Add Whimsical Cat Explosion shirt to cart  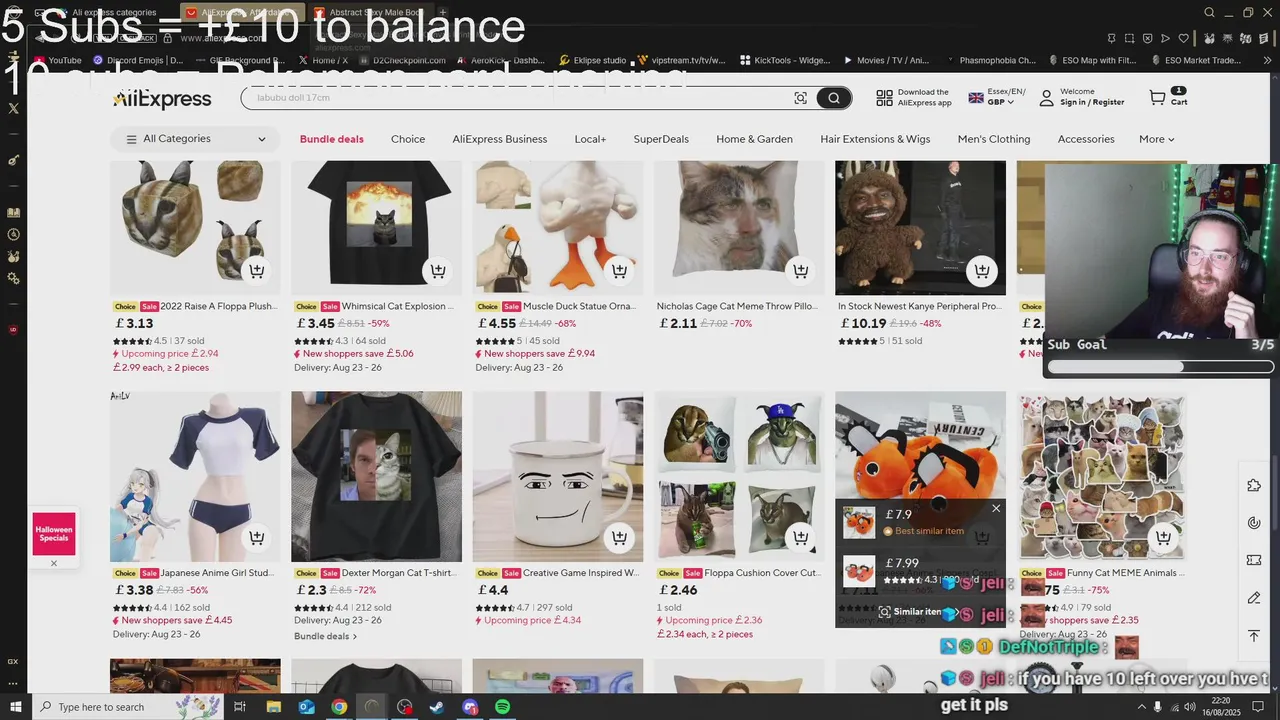coord(438,271)
